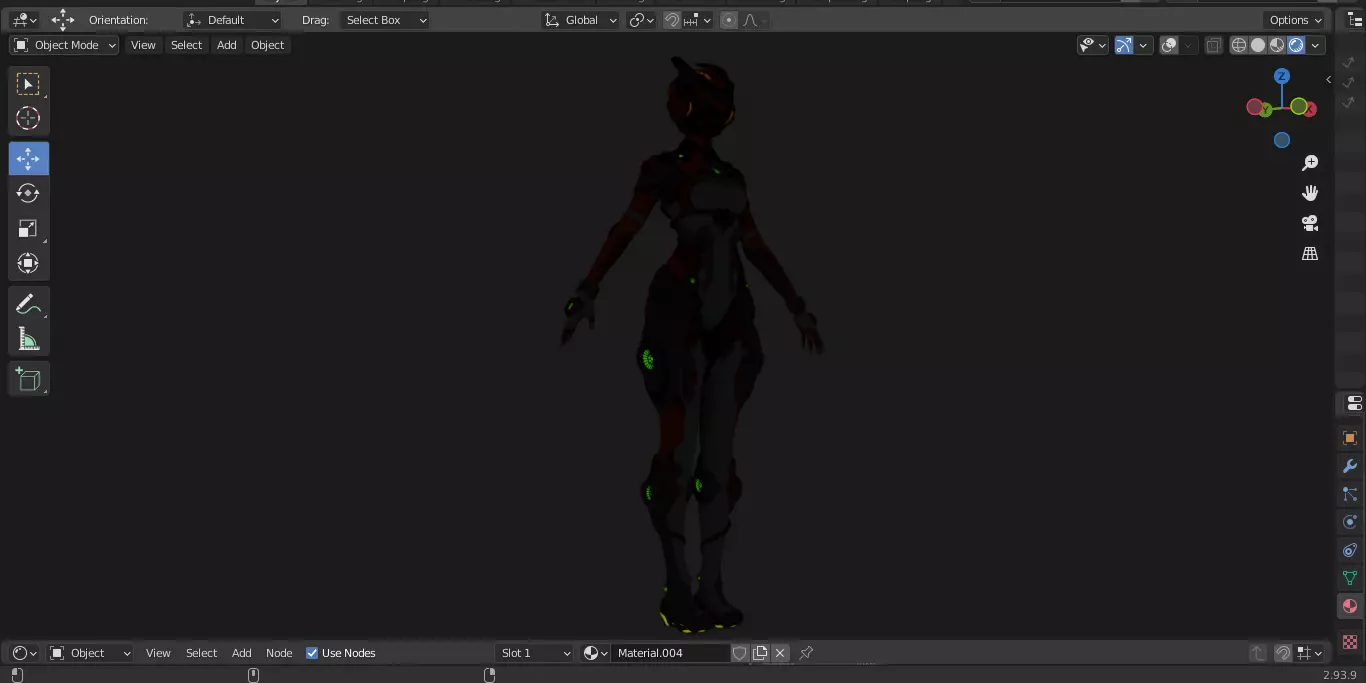The height and width of the screenshot is (683, 1366).
Task: Open the node editor Node menu
Action: coord(279,653)
